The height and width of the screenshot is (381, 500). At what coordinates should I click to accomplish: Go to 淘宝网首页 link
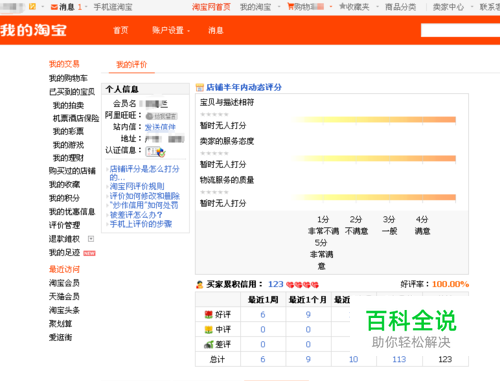click(211, 7)
